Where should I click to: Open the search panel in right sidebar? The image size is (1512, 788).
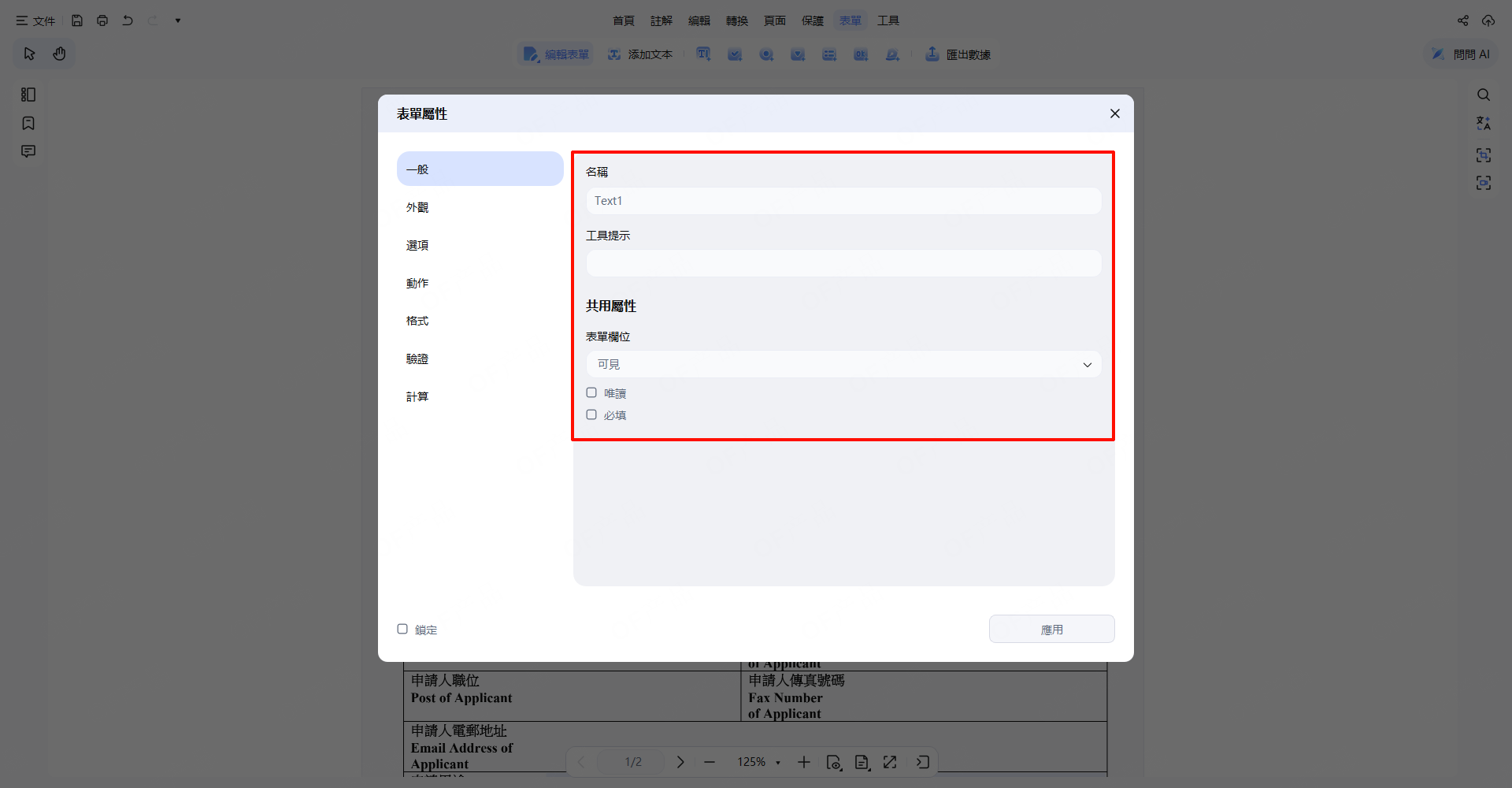[1484, 95]
